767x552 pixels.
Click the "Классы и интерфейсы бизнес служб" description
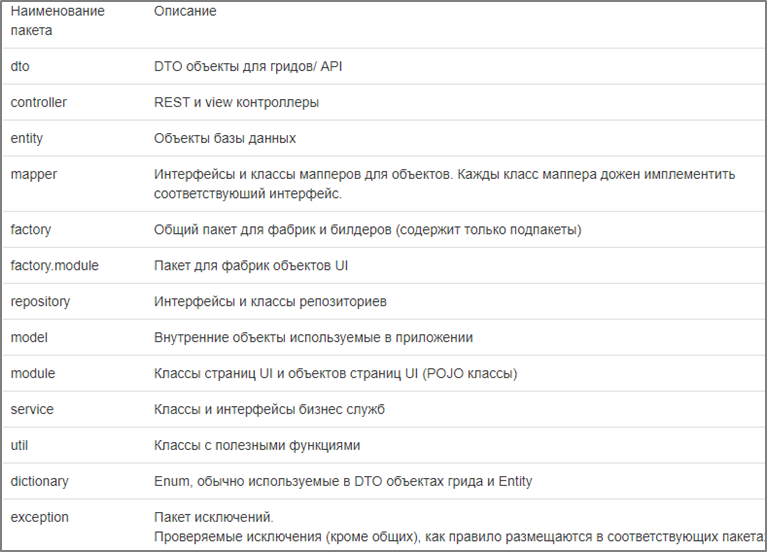pos(269,409)
